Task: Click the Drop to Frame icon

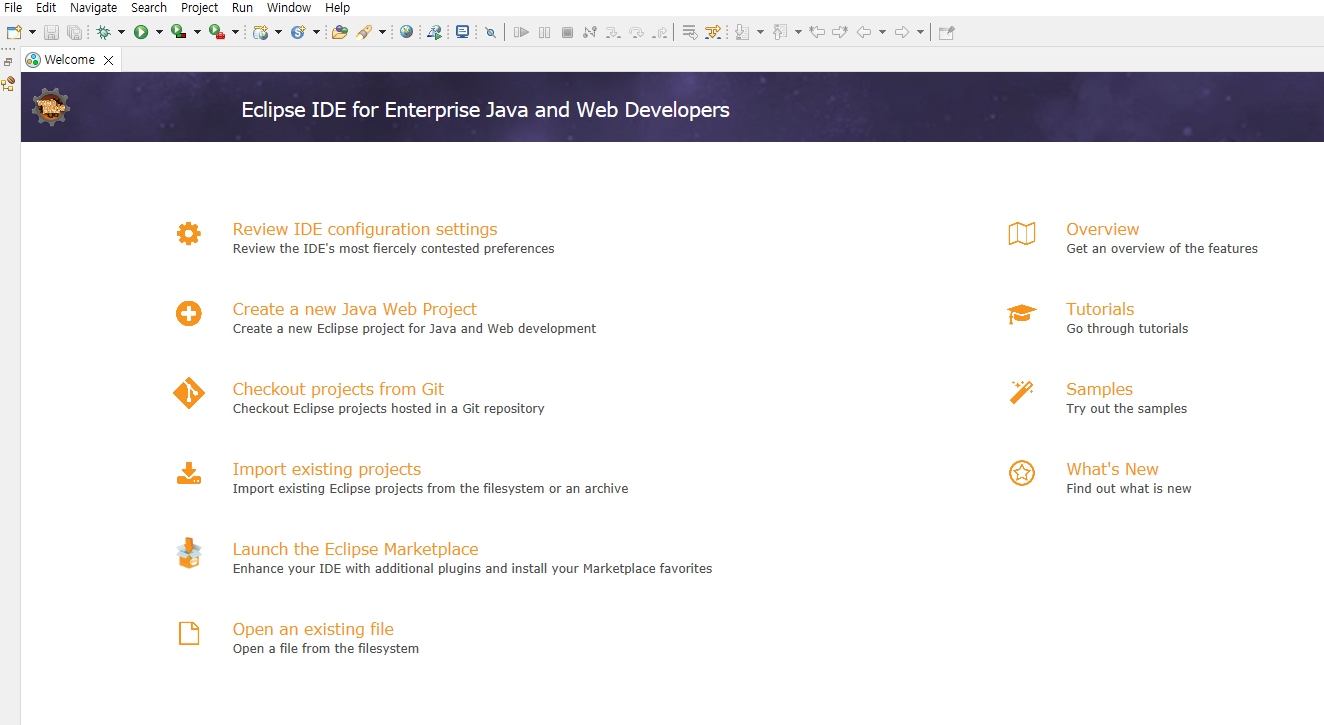Action: tap(690, 32)
